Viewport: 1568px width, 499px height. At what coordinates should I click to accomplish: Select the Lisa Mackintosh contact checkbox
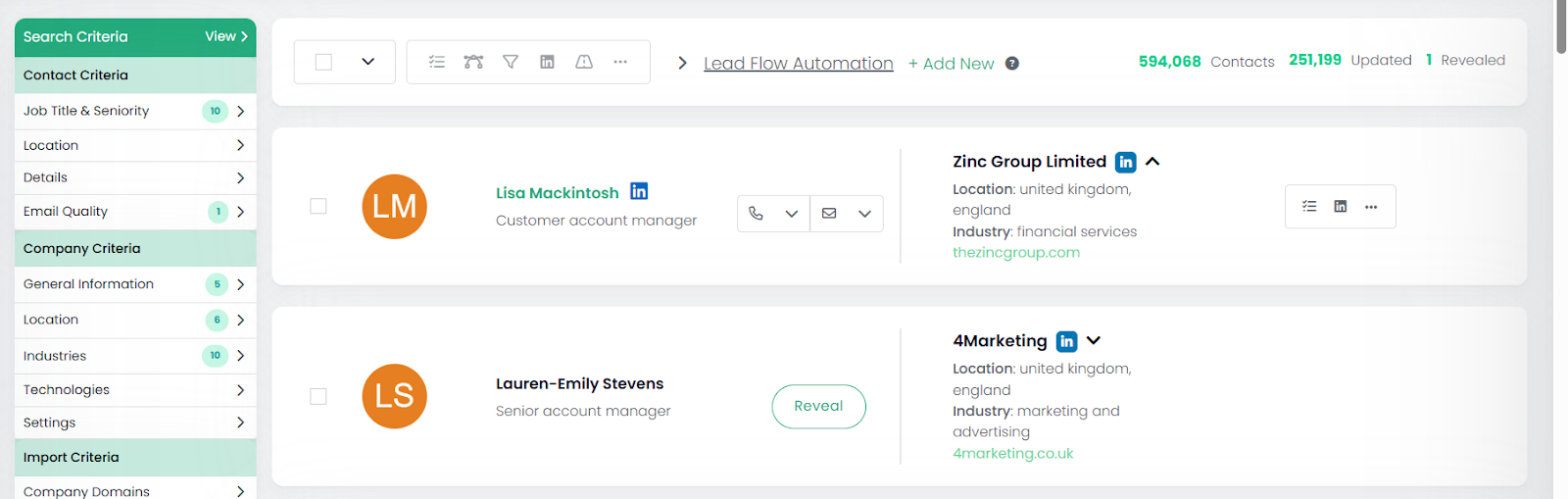(318, 206)
